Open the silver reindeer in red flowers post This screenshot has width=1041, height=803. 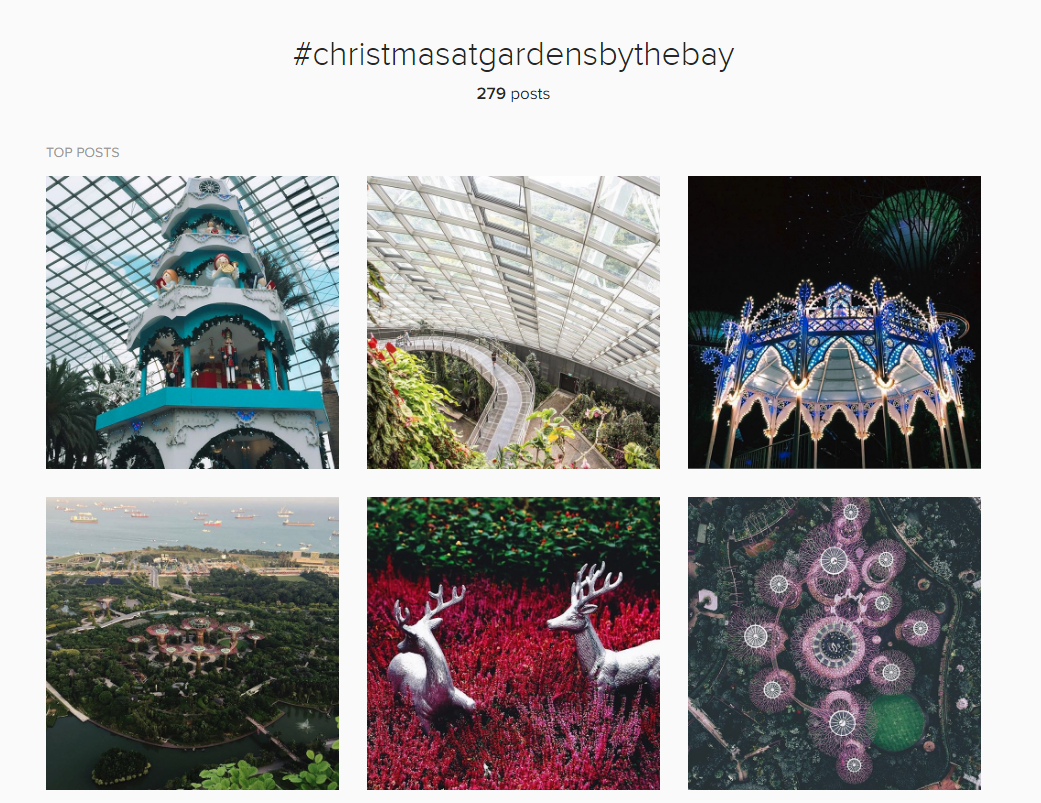point(513,643)
